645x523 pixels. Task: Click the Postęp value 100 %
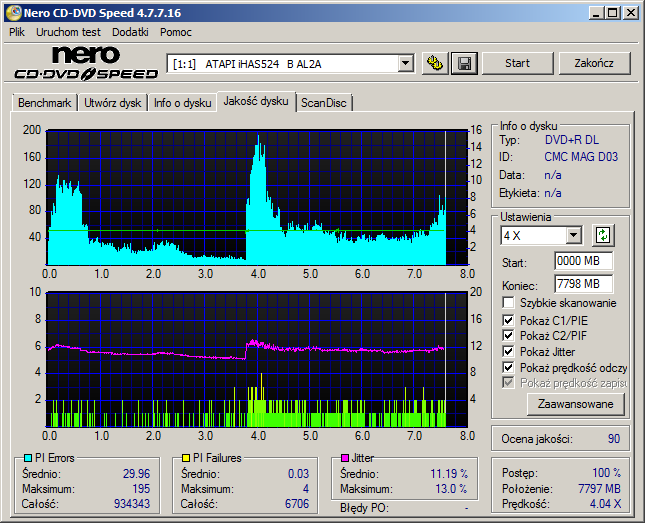[x=607, y=473]
